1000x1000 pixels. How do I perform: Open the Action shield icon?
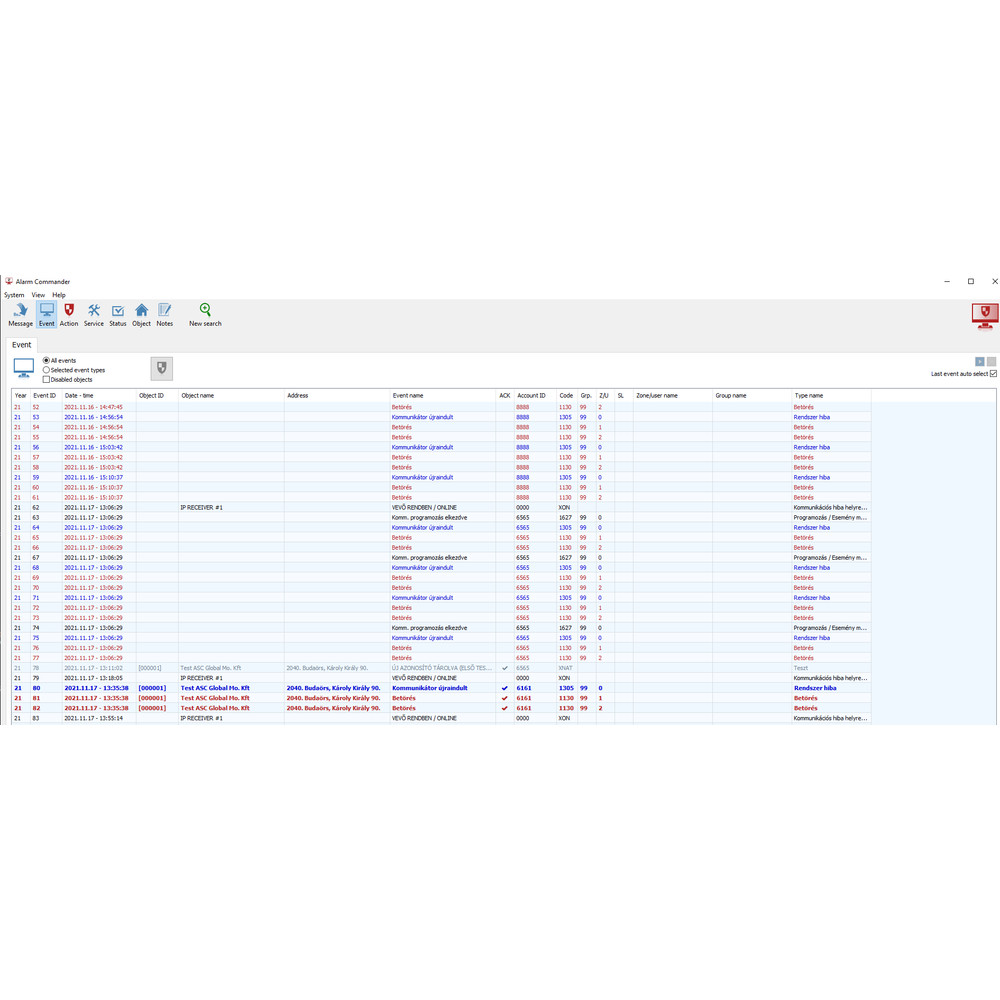[x=69, y=315]
